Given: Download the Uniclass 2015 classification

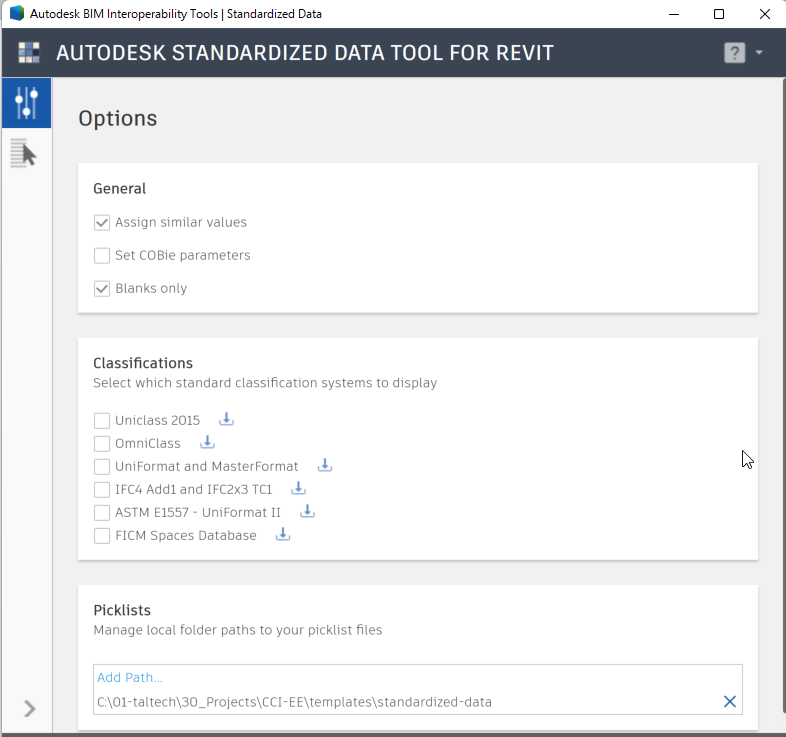Looking at the screenshot, I should point(227,419).
